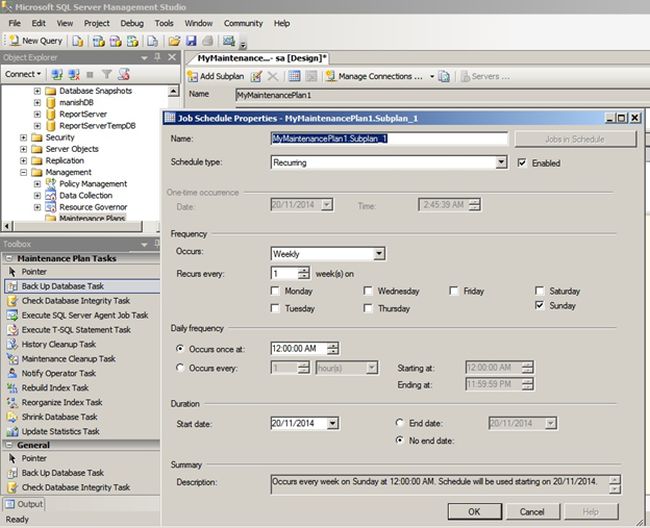Select the Notify Operator Task tool
The image size is (650, 528).
pos(59,373)
